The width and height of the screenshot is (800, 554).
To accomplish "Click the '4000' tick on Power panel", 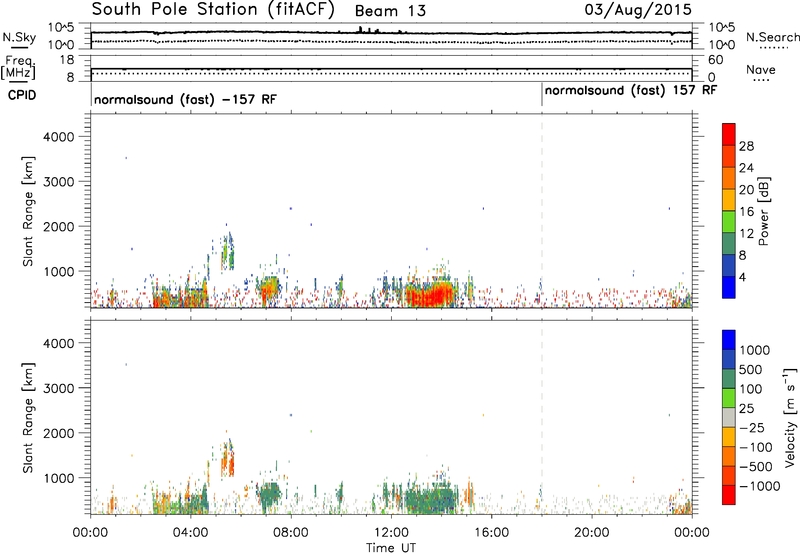I will click(58, 137).
